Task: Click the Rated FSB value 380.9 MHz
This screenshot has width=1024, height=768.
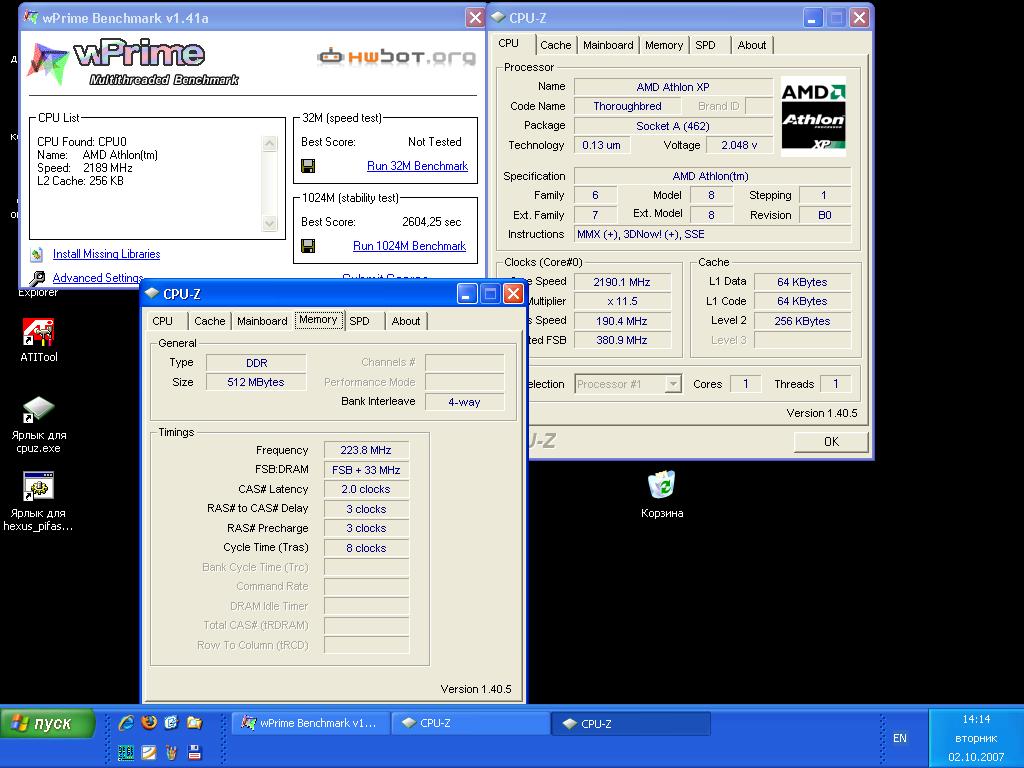Action: [x=622, y=340]
